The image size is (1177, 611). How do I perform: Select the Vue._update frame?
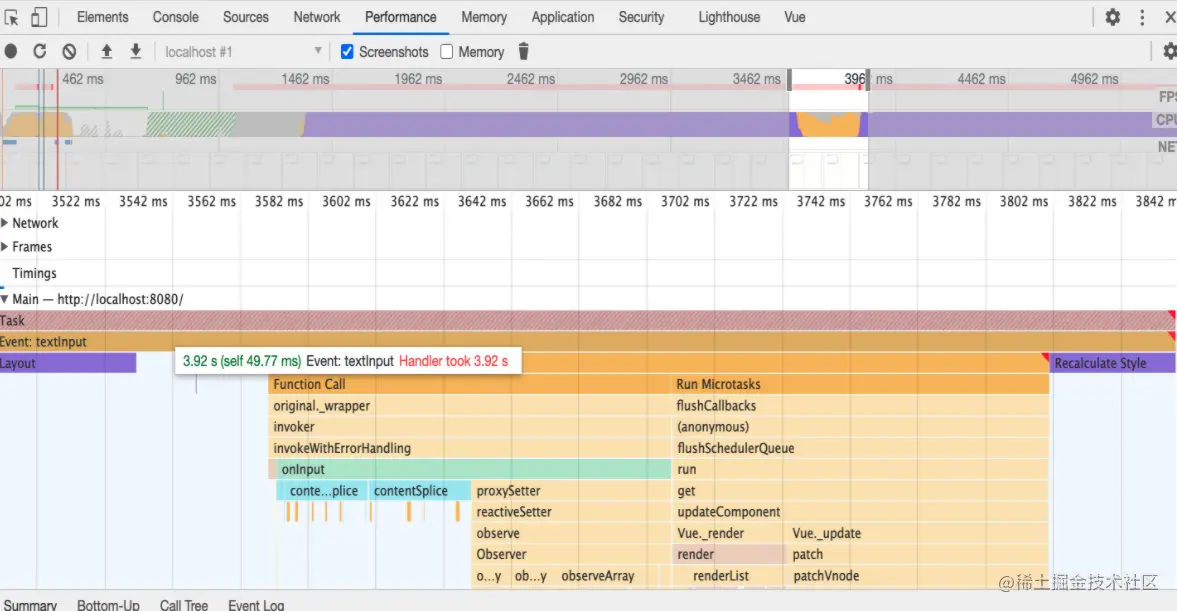(918, 534)
